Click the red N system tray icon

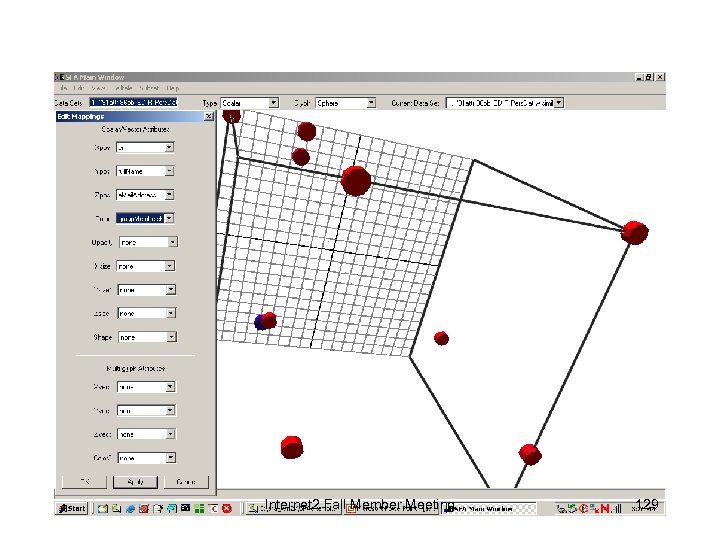pos(605,508)
